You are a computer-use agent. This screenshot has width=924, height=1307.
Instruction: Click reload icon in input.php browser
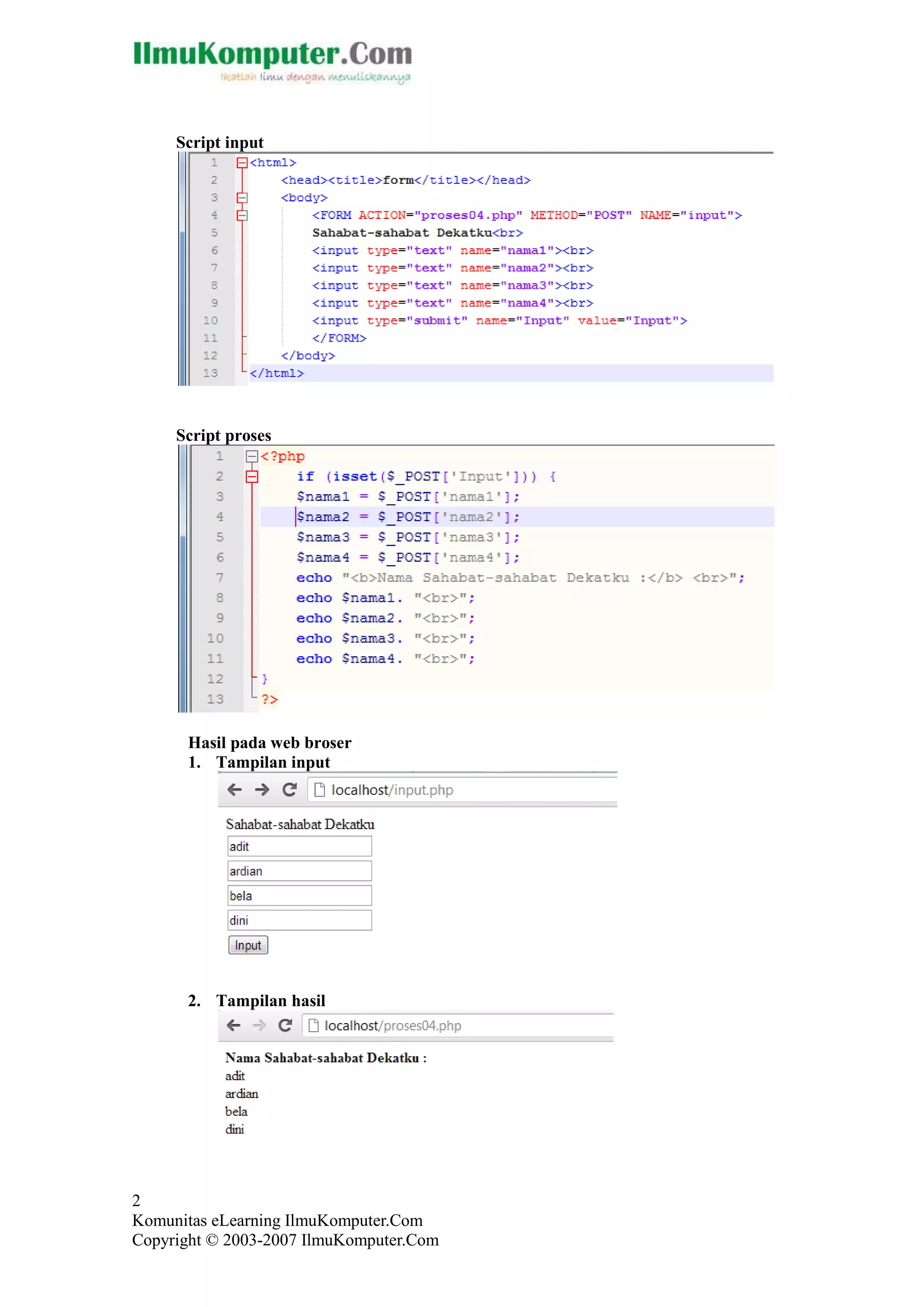click(x=290, y=789)
